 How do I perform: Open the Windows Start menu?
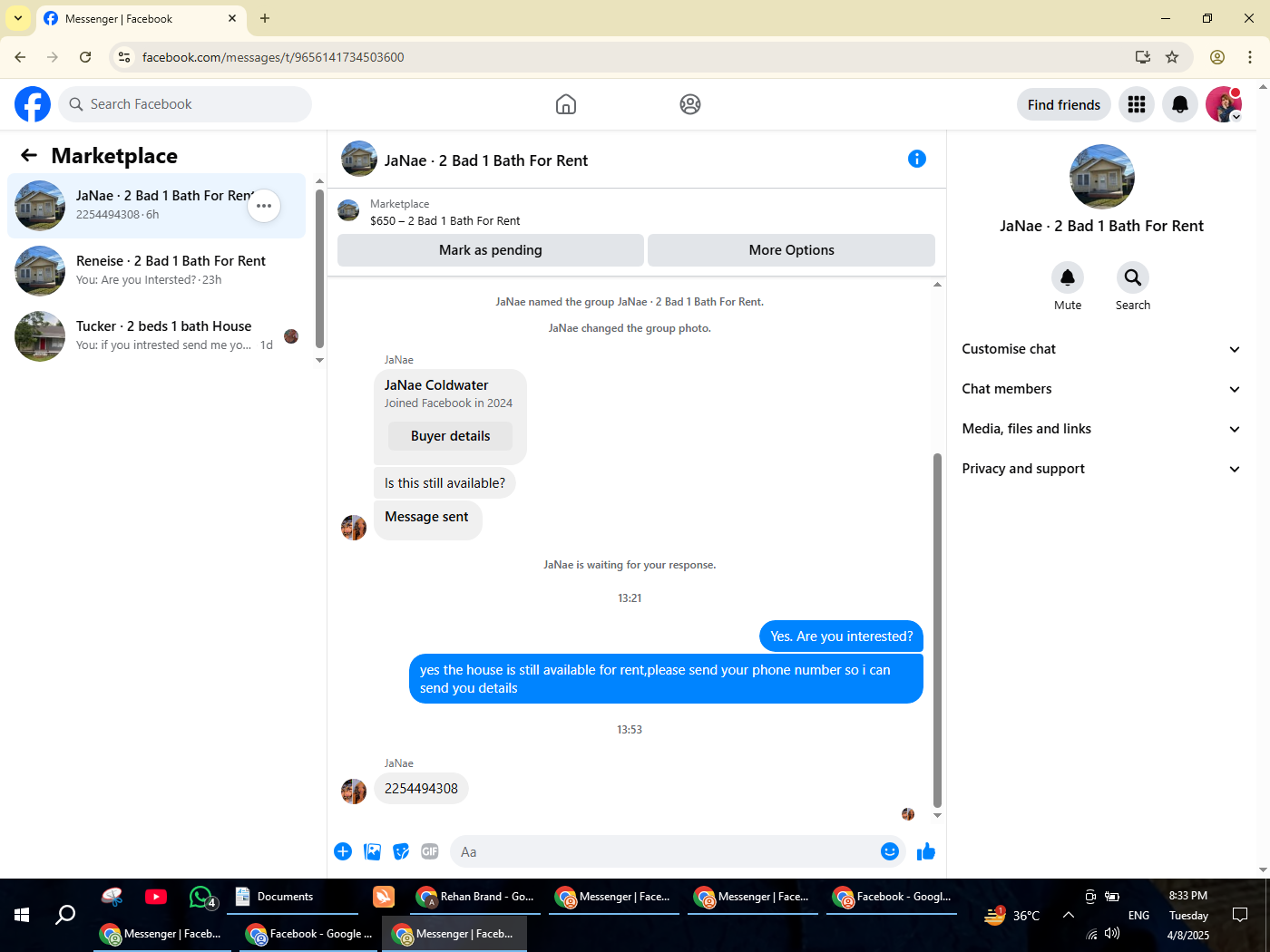pos(22,916)
